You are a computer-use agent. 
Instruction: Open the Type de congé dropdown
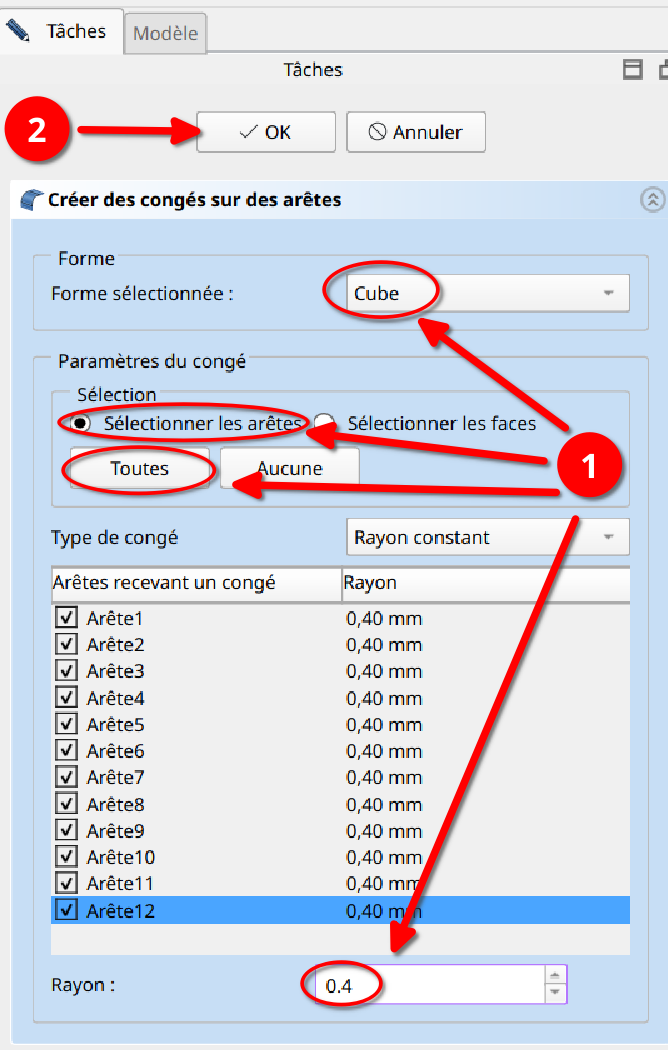[x=487, y=537]
